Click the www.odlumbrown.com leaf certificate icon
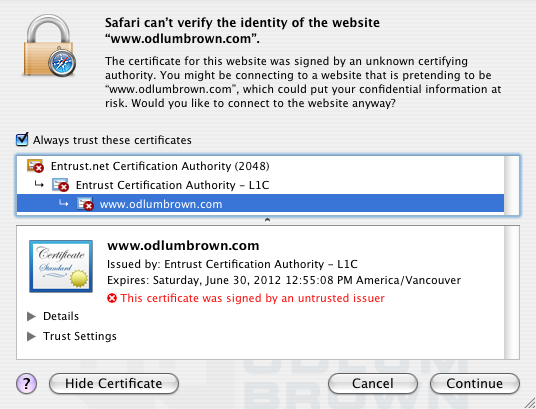Viewport: 536px width, 409px height. coord(85,204)
